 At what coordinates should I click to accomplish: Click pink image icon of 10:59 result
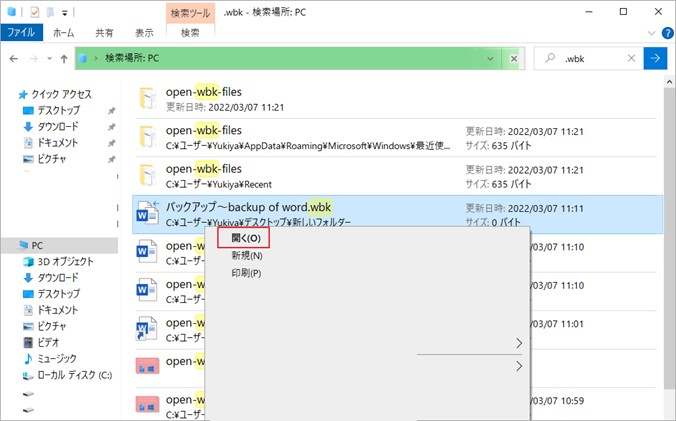[x=147, y=405]
